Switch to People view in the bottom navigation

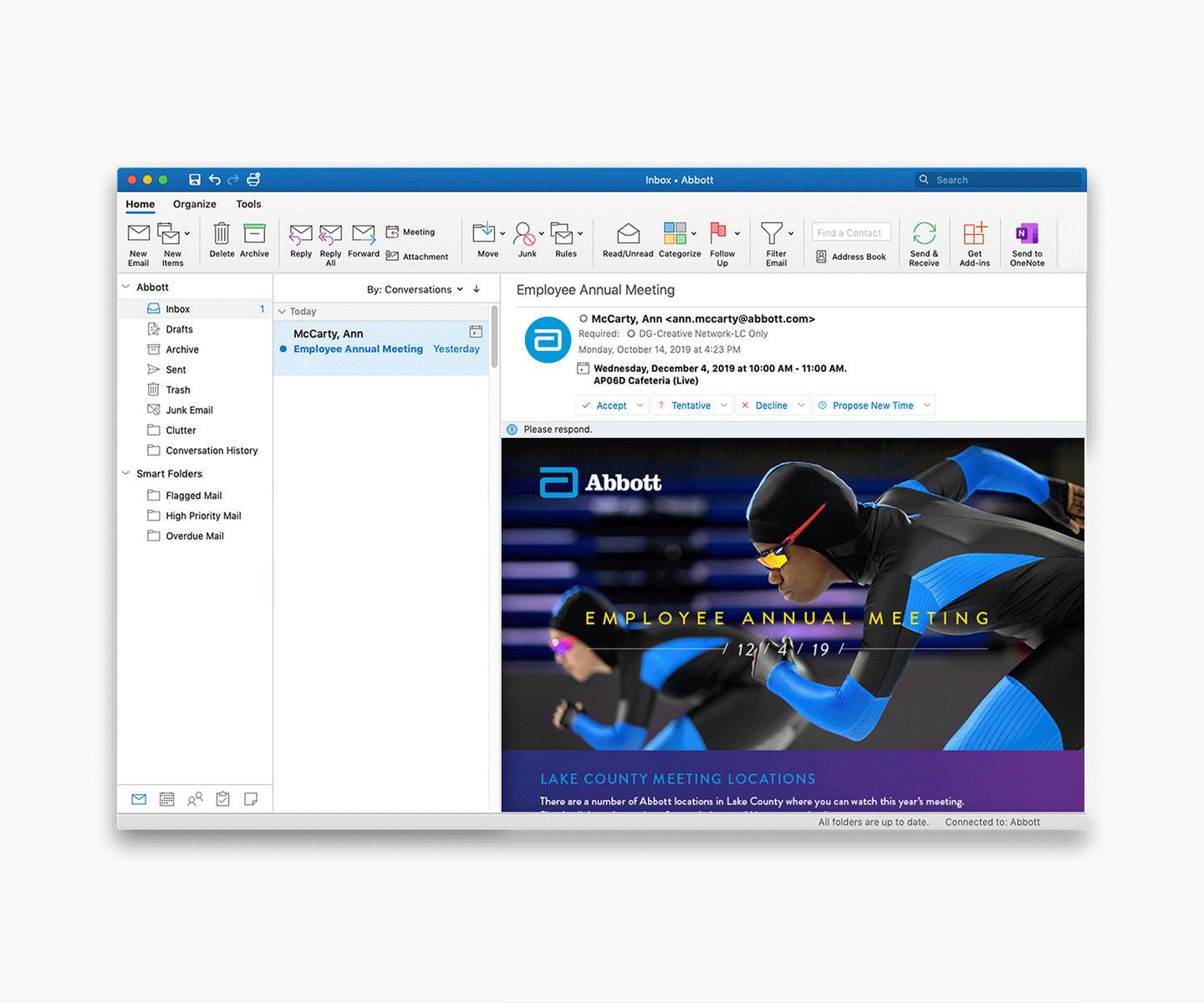[x=195, y=800]
